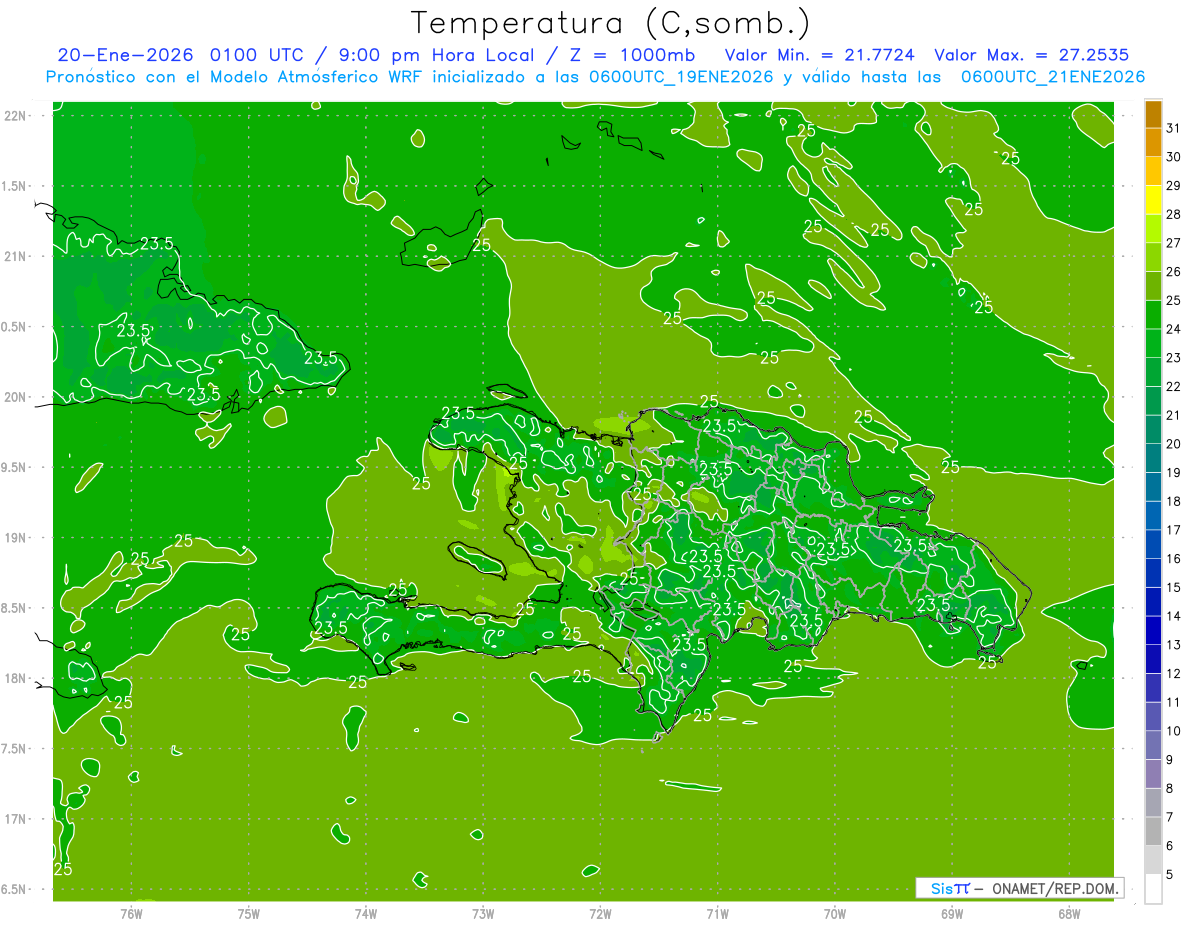Click the '72W' longitude axis label
Image resolution: width=1200 pixels, height=927 pixels.
600,913
